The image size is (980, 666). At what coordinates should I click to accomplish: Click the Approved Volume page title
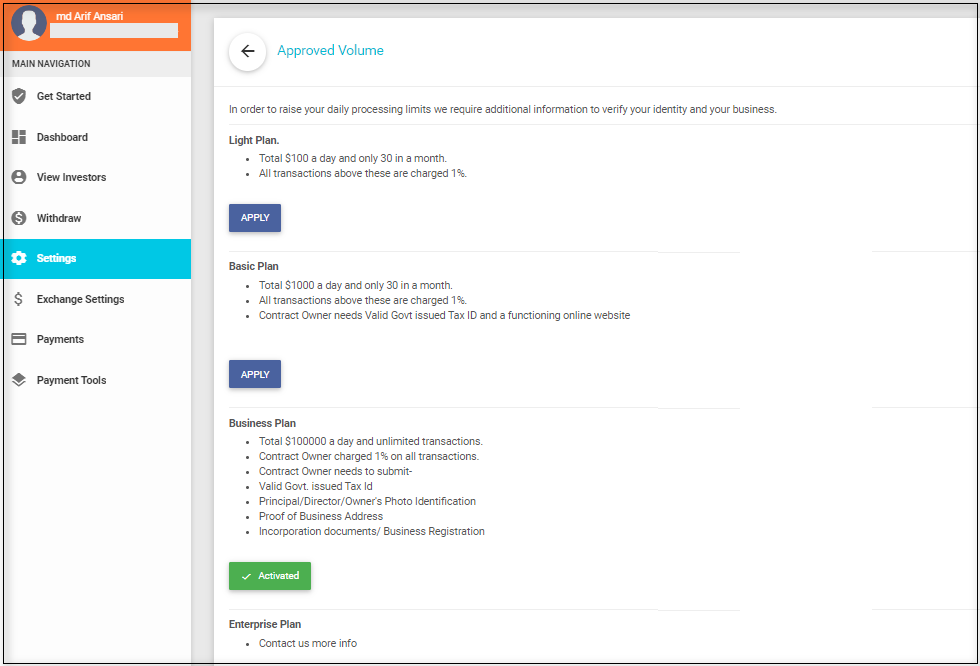point(330,51)
